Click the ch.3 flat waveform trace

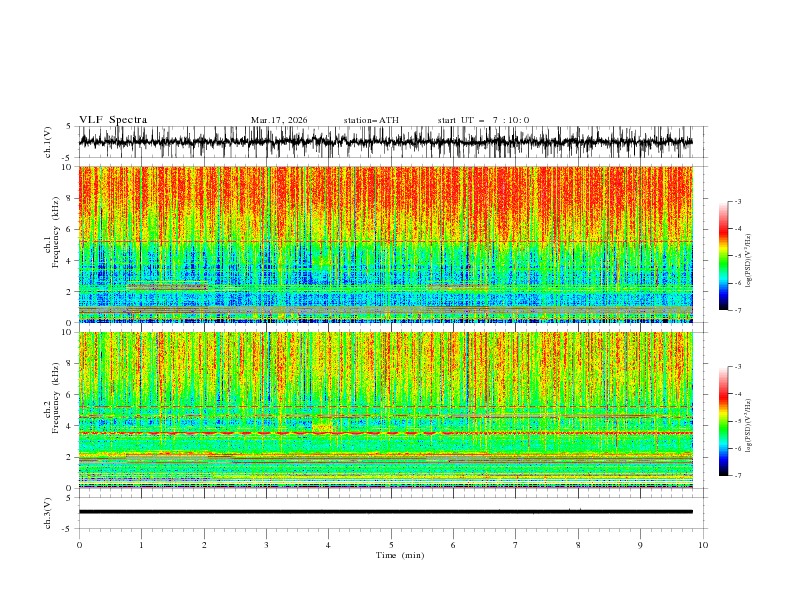pyautogui.click(x=385, y=512)
